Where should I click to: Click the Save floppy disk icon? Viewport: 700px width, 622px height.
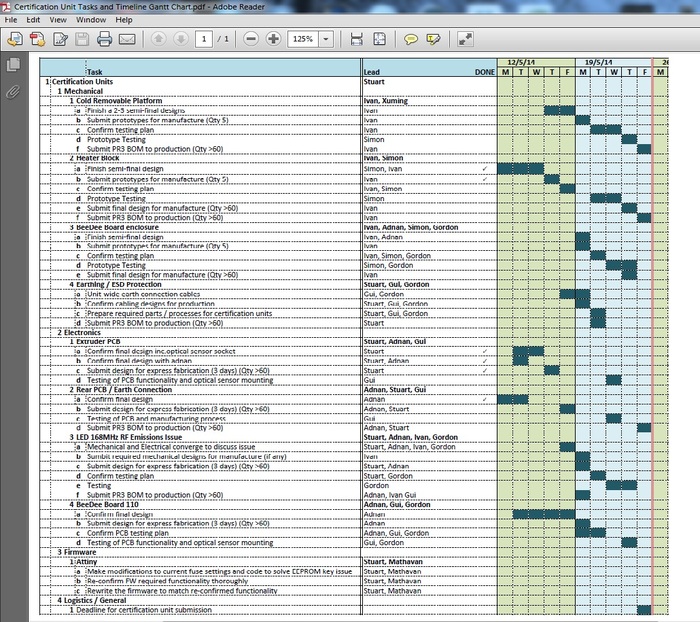82,39
